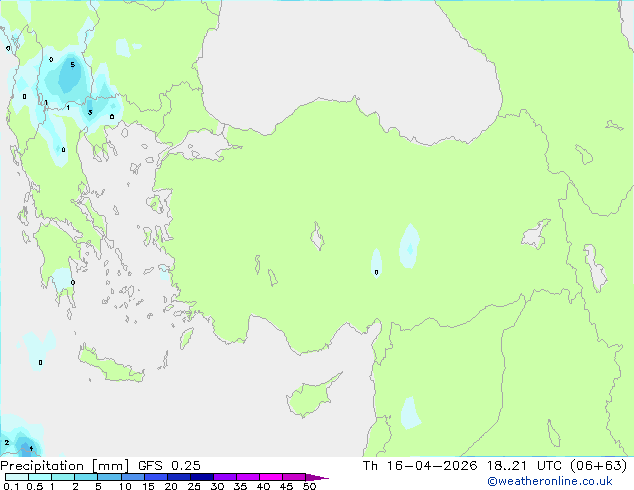Click the legend swatch between 15 and 20
The image size is (634, 490).
click(156, 477)
